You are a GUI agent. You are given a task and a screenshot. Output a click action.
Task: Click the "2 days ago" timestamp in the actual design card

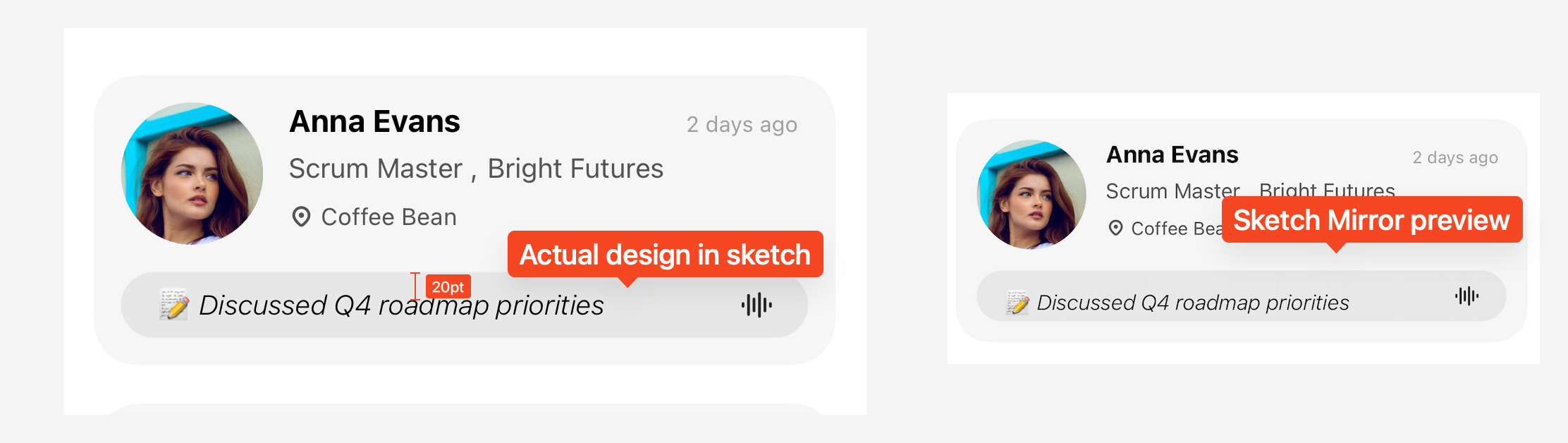(742, 125)
